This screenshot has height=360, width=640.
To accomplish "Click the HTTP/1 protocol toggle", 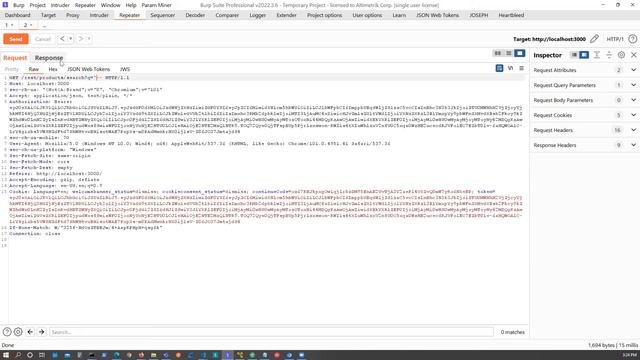I will pos(615,39).
